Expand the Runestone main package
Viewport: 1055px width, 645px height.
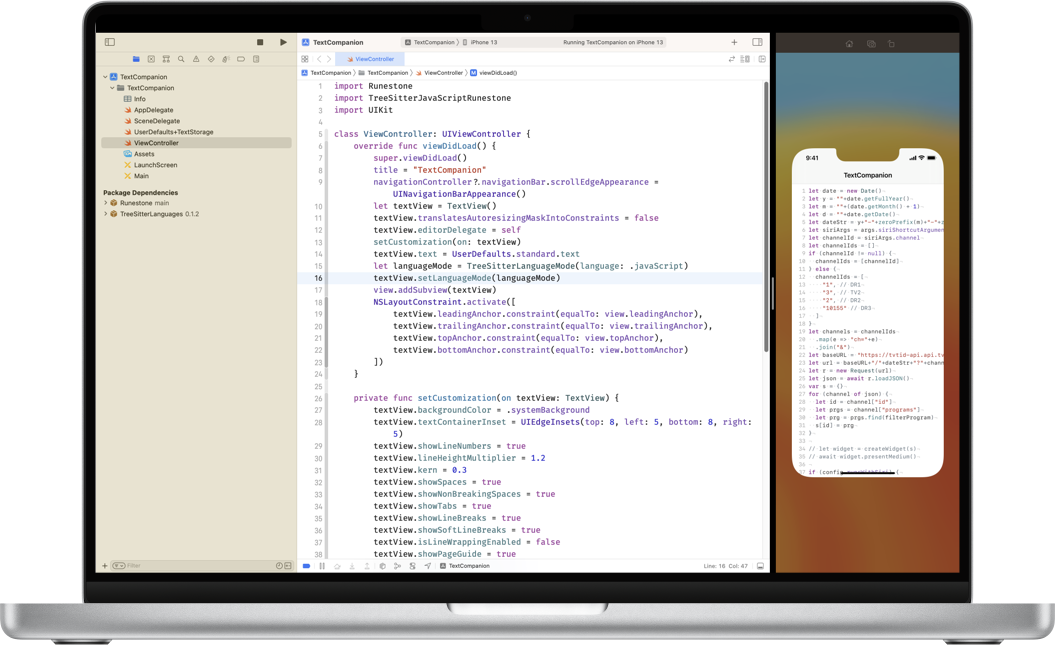tap(107, 201)
